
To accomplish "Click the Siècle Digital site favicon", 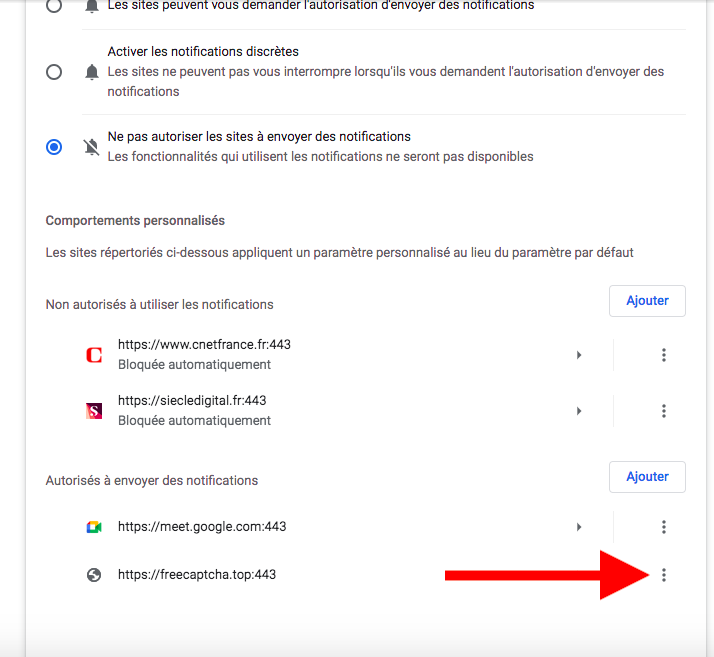I will coord(94,411).
